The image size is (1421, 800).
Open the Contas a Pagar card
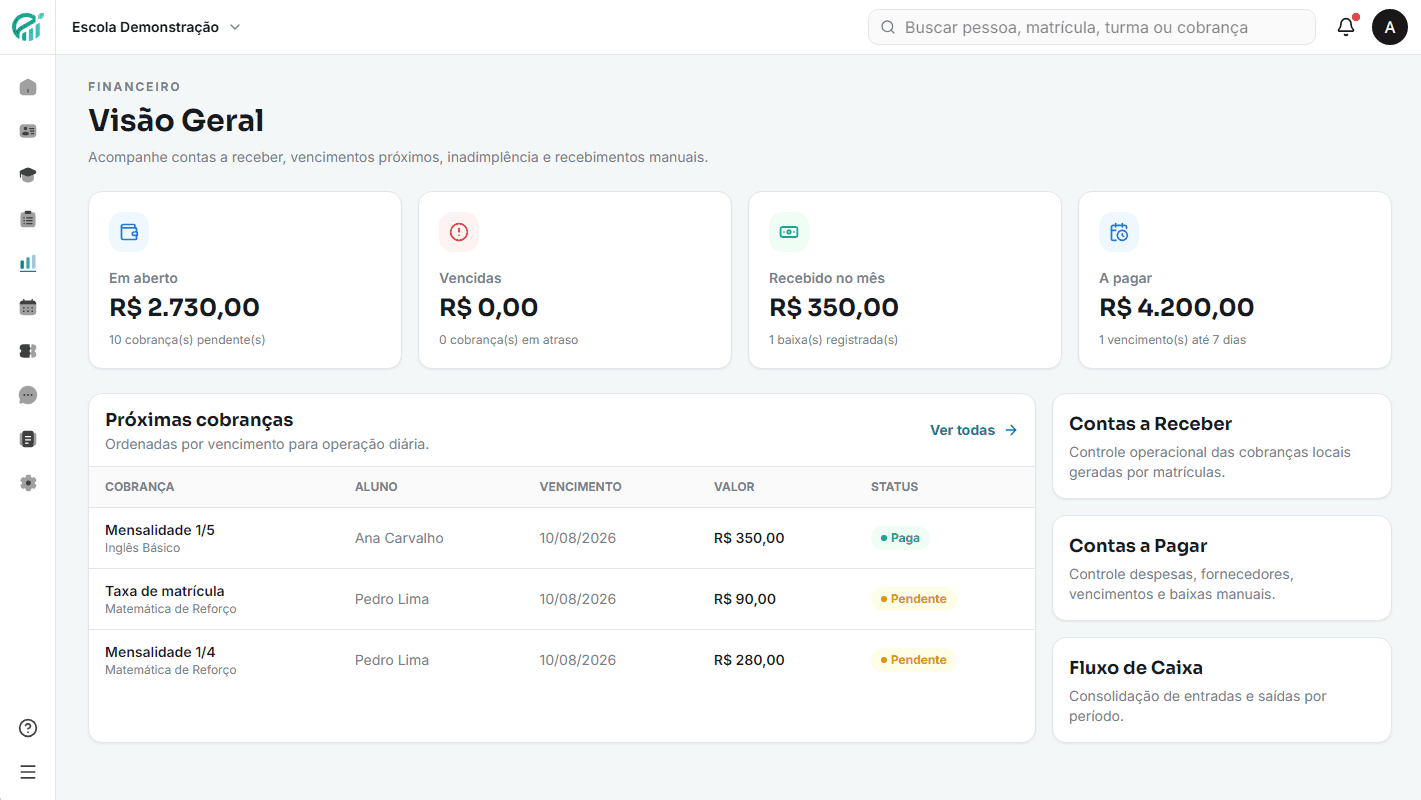pos(1222,568)
